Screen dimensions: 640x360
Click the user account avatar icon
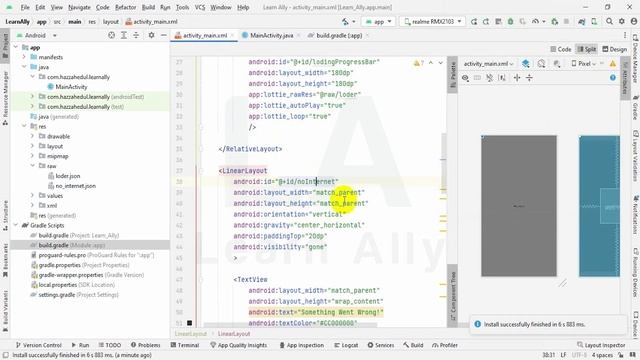633,22
